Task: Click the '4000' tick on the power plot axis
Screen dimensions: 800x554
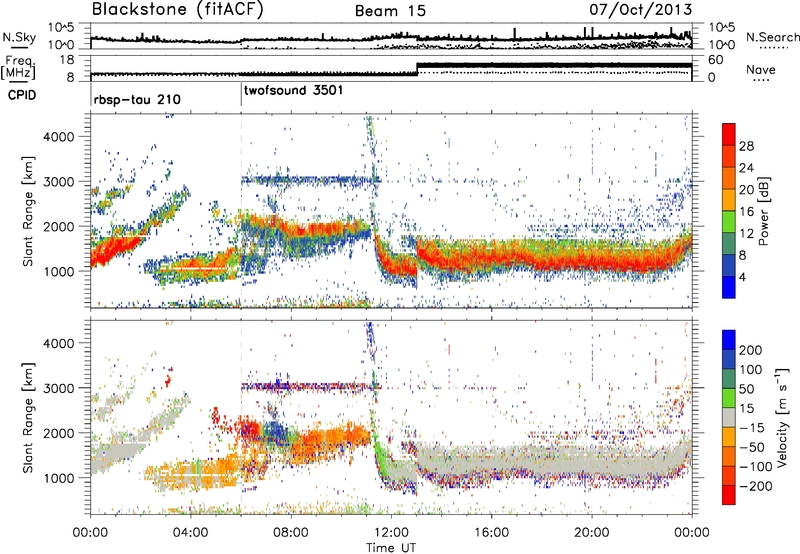Action: click(x=59, y=137)
